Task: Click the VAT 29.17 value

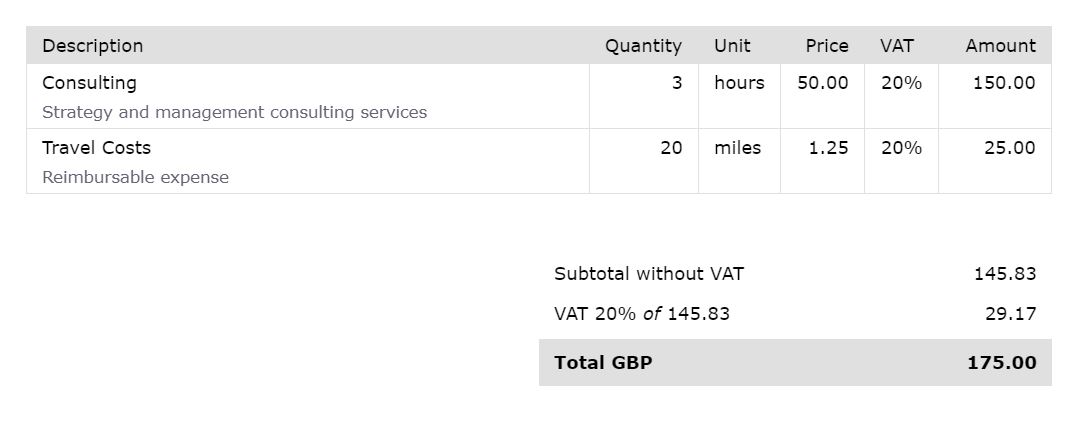Action: click(1010, 314)
